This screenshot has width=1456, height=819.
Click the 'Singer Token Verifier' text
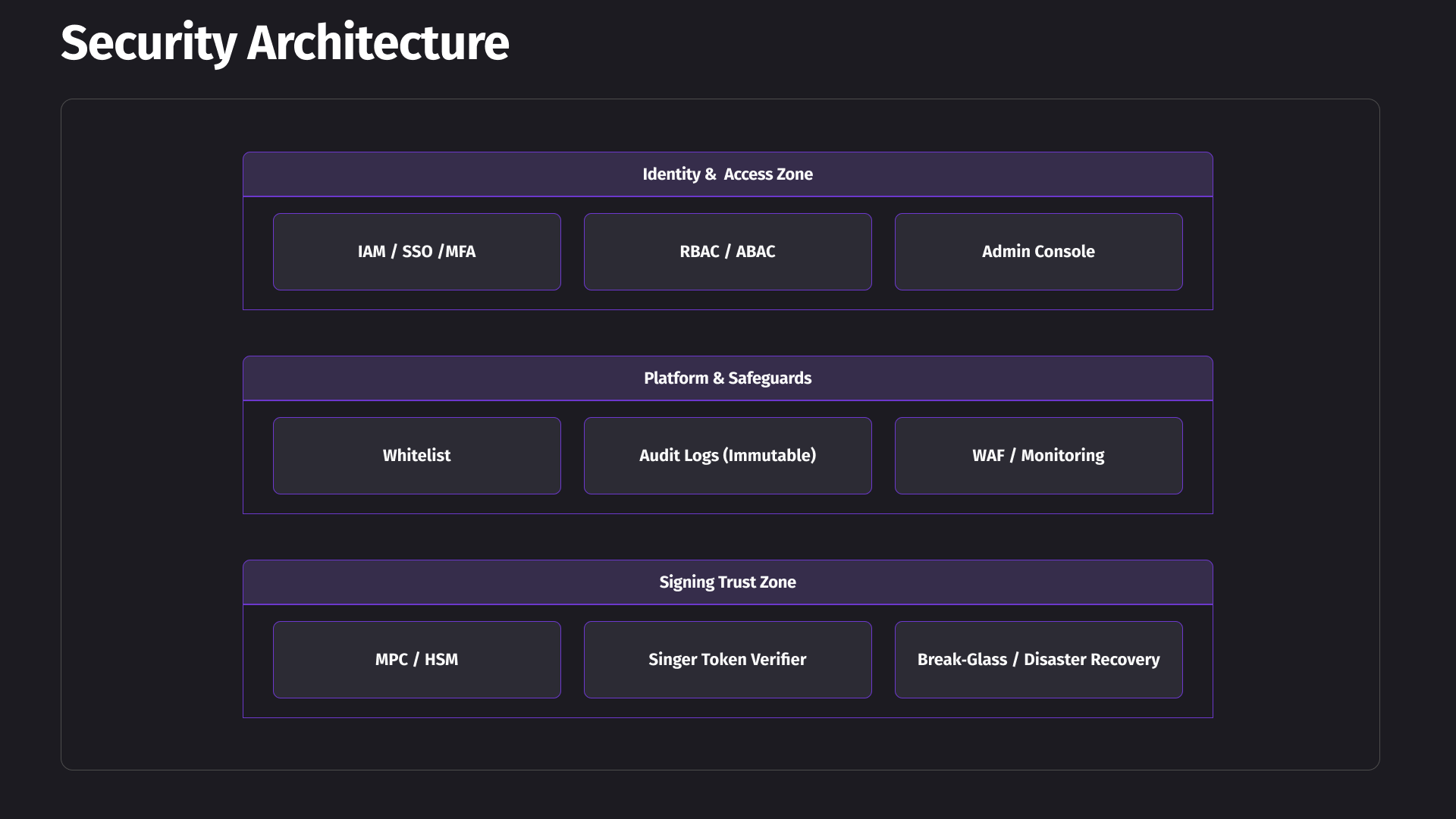point(727,660)
